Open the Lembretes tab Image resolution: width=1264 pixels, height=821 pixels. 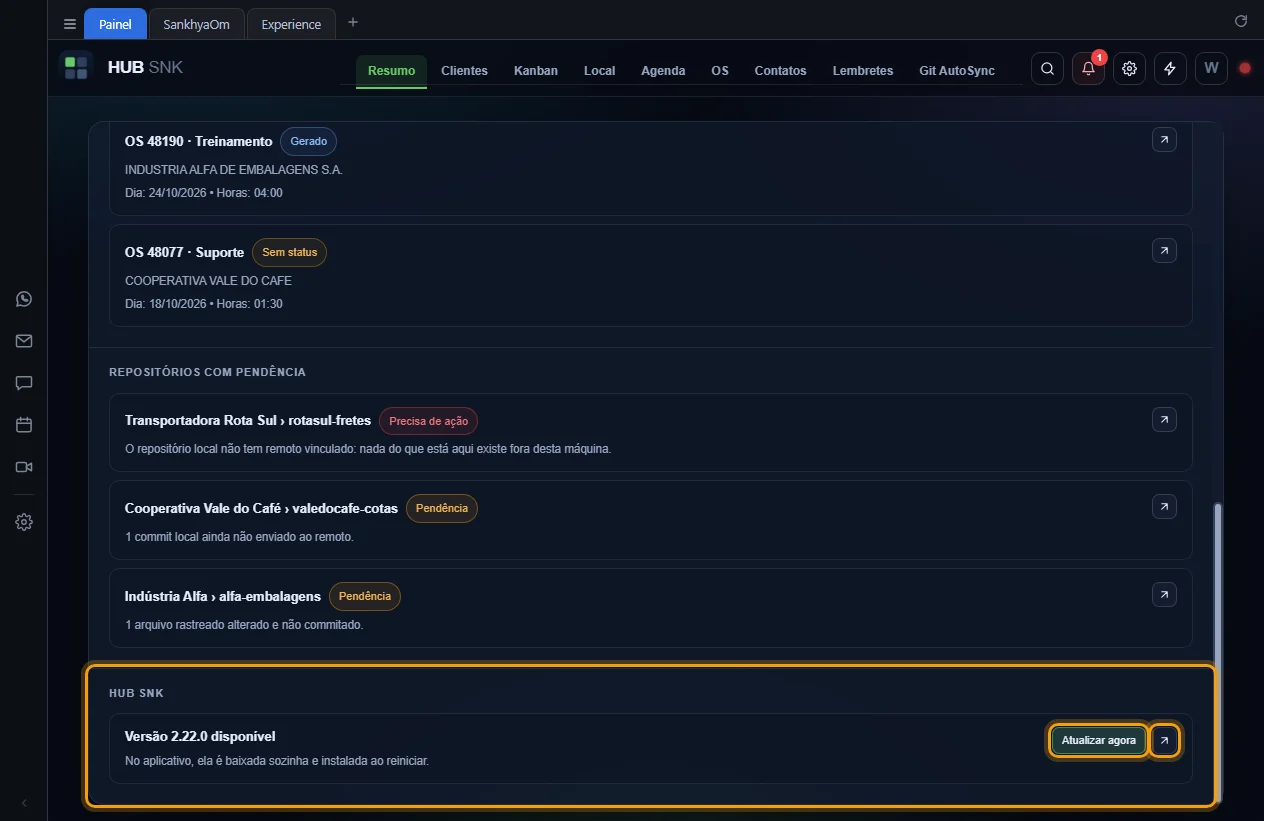863,71
